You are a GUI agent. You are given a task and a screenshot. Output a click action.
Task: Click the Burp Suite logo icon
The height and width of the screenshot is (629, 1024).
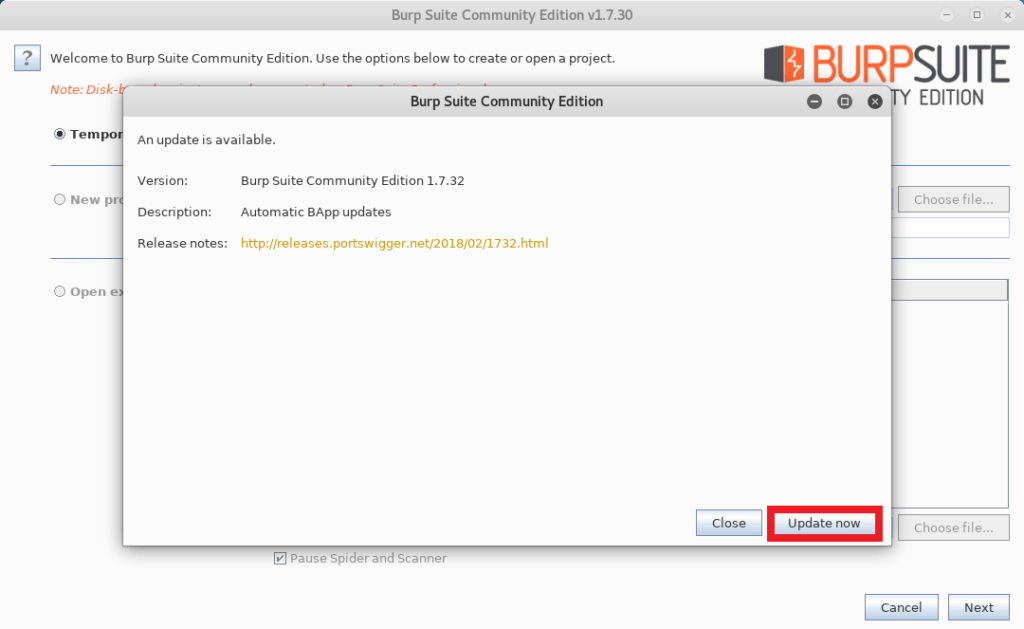pos(784,63)
